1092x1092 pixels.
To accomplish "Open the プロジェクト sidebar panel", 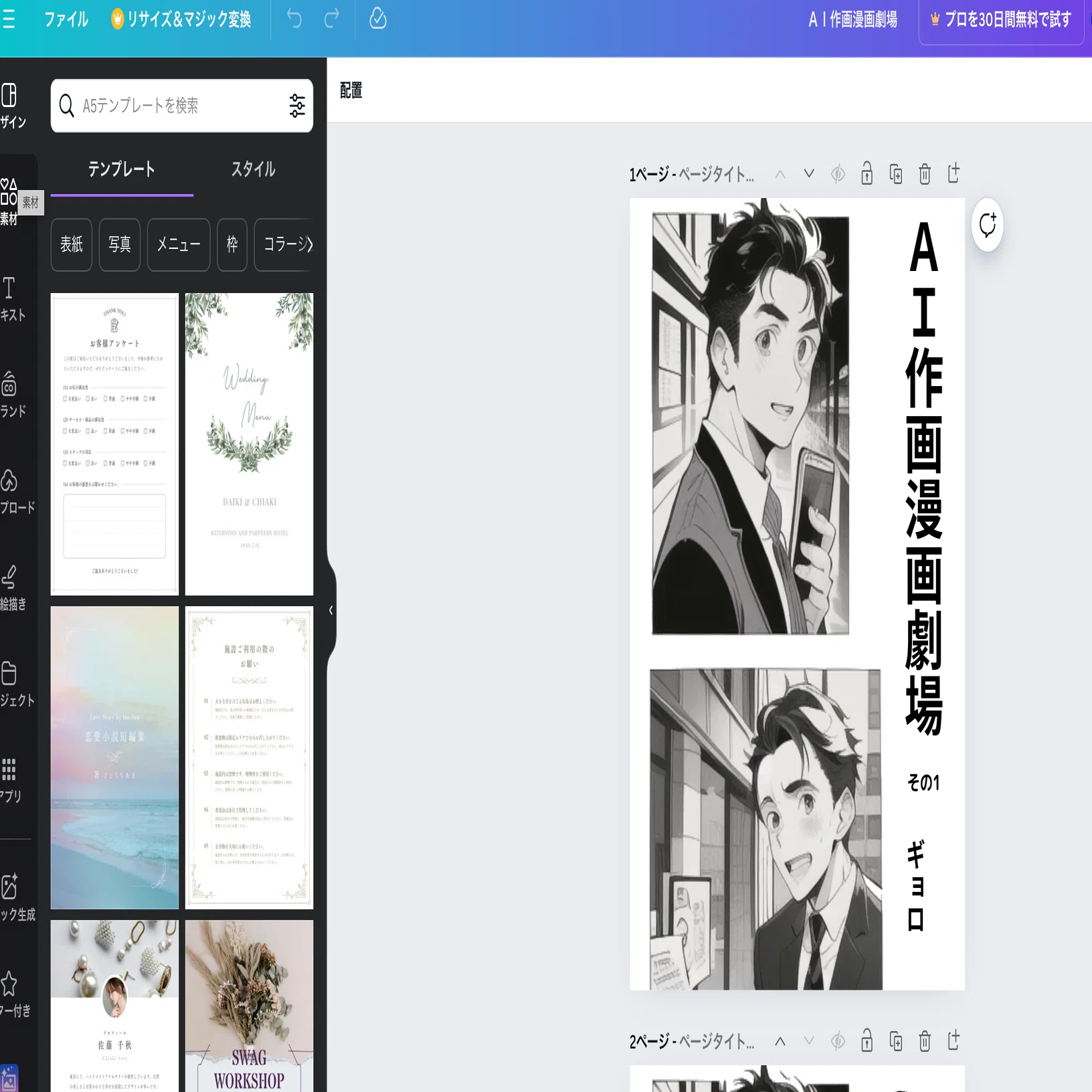I will point(15,684).
